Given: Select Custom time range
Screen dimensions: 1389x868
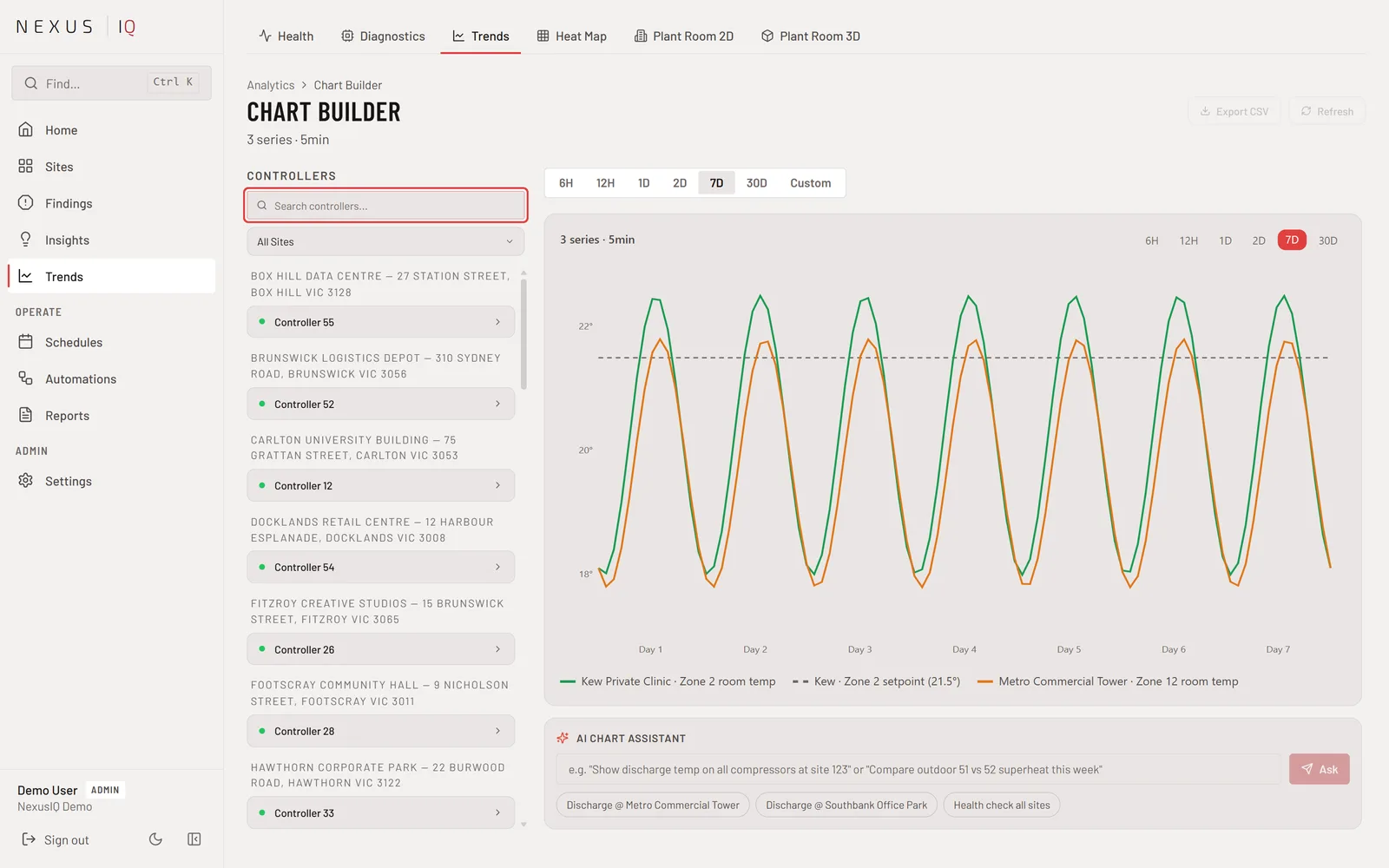Looking at the screenshot, I should (811, 183).
